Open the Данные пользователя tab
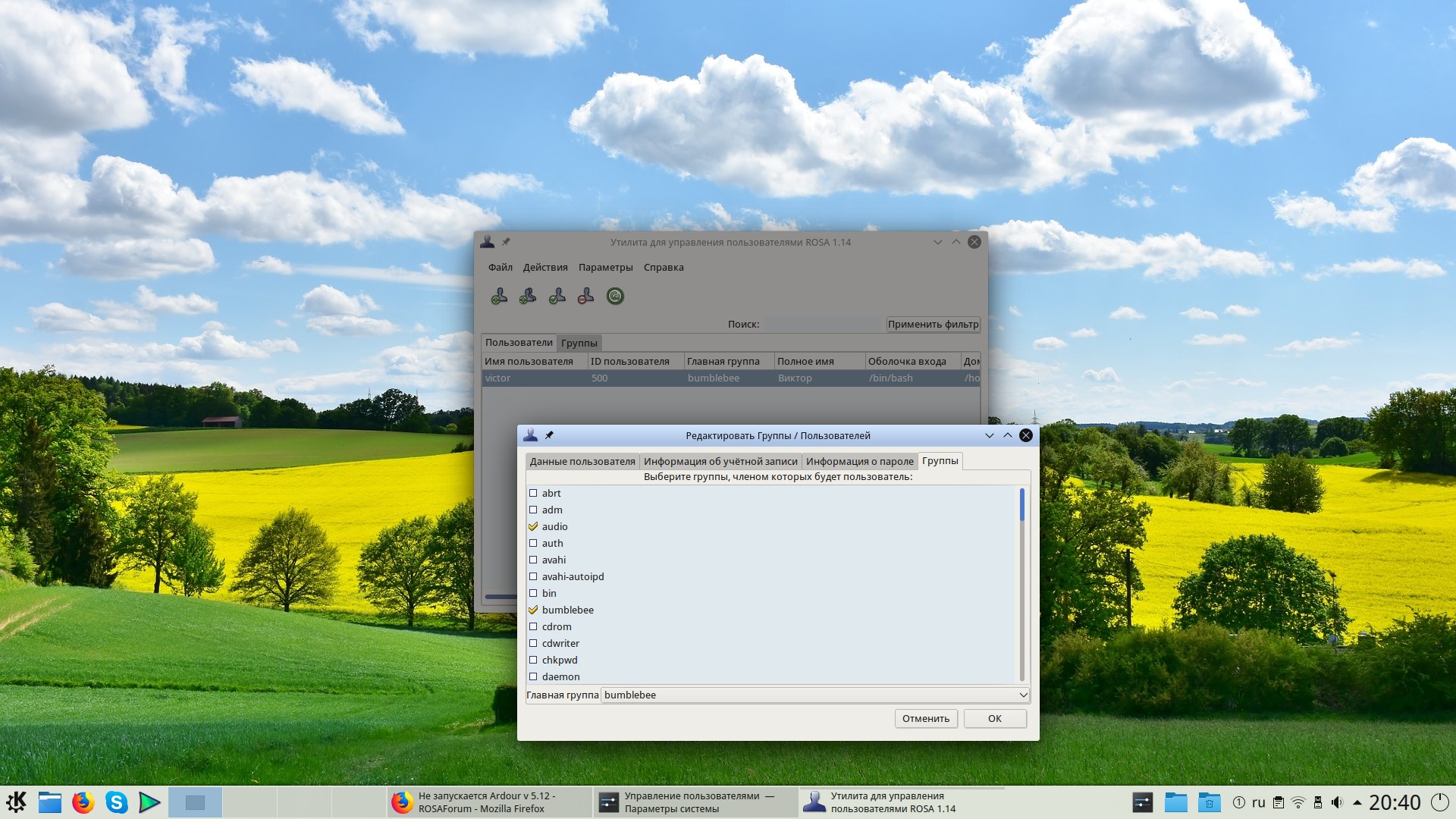 tap(582, 461)
